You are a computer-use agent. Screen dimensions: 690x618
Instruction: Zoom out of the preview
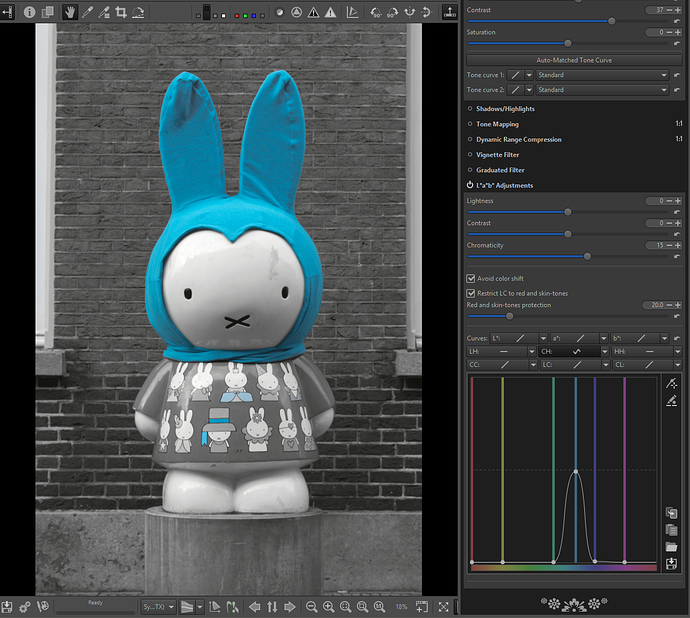312,607
